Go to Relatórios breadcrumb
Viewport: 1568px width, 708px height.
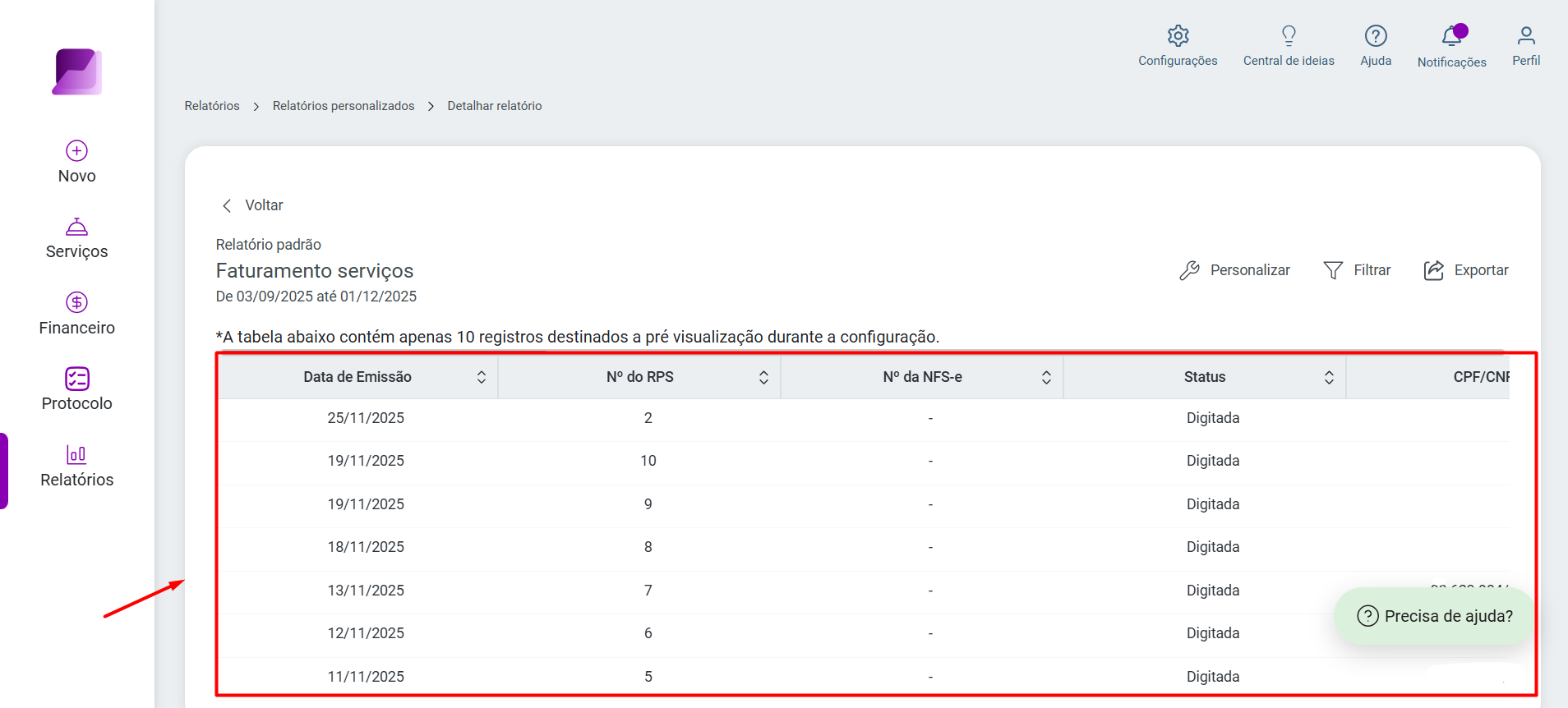click(x=212, y=106)
